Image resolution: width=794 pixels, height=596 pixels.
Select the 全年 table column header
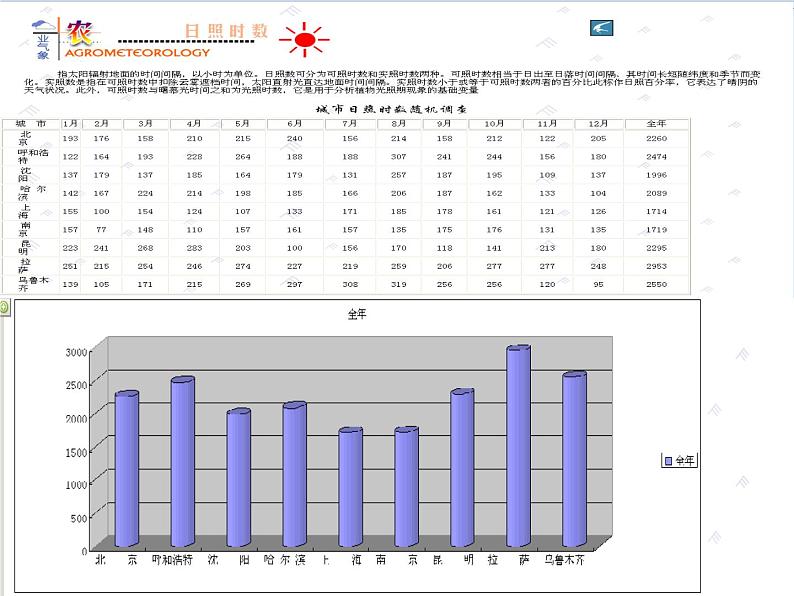(657, 123)
